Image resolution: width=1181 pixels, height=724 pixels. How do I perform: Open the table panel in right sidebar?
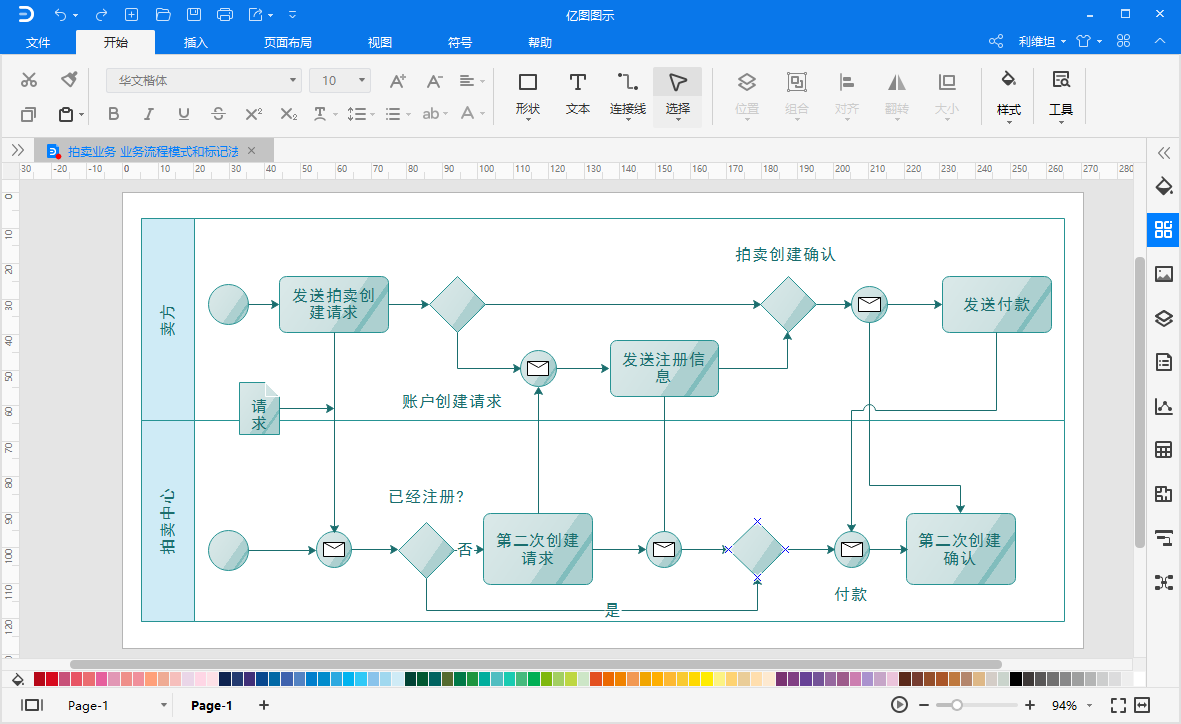(x=1164, y=451)
